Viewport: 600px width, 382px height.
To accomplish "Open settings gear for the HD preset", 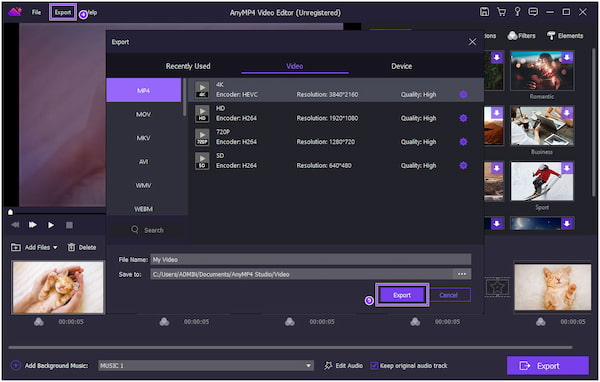I will [463, 118].
